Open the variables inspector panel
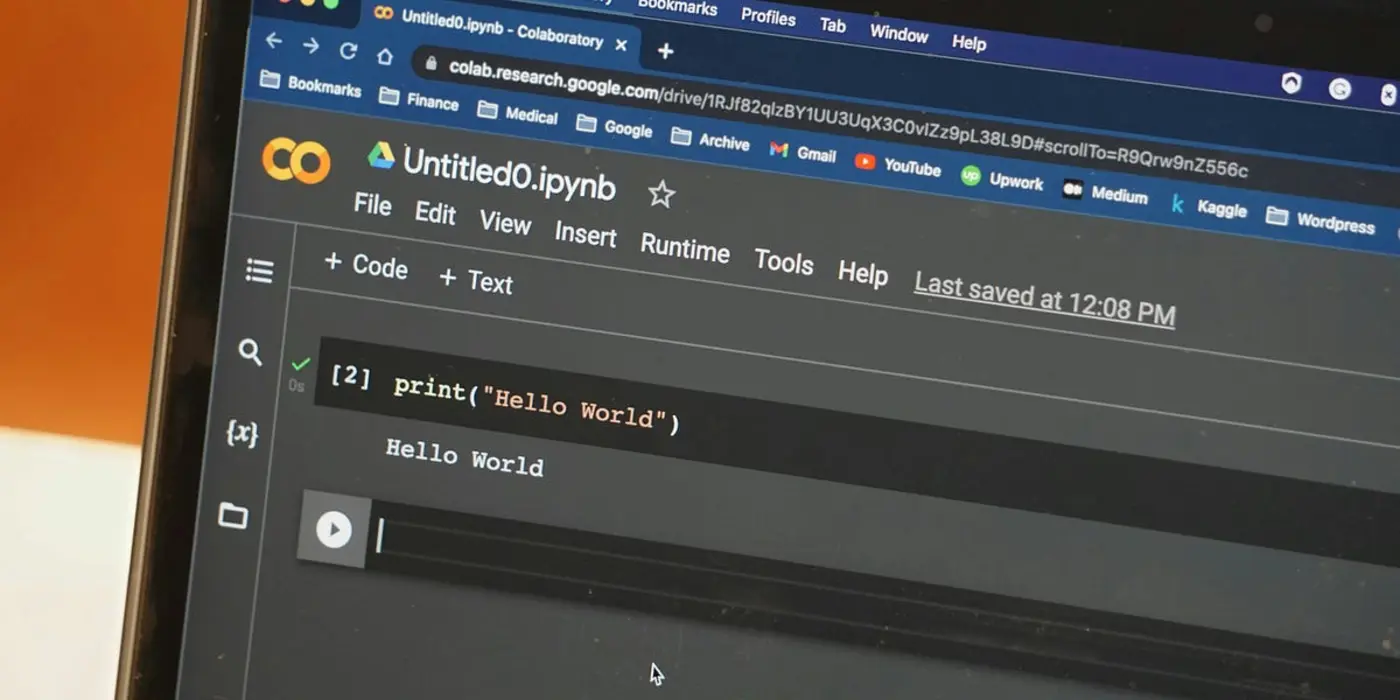The image size is (1400, 700). point(242,432)
